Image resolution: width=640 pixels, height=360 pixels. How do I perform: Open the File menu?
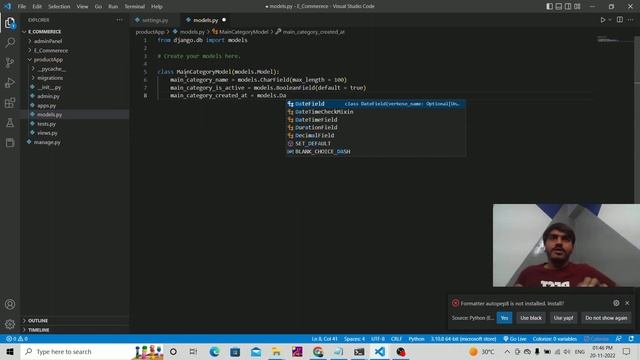pyautogui.click(x=22, y=7)
